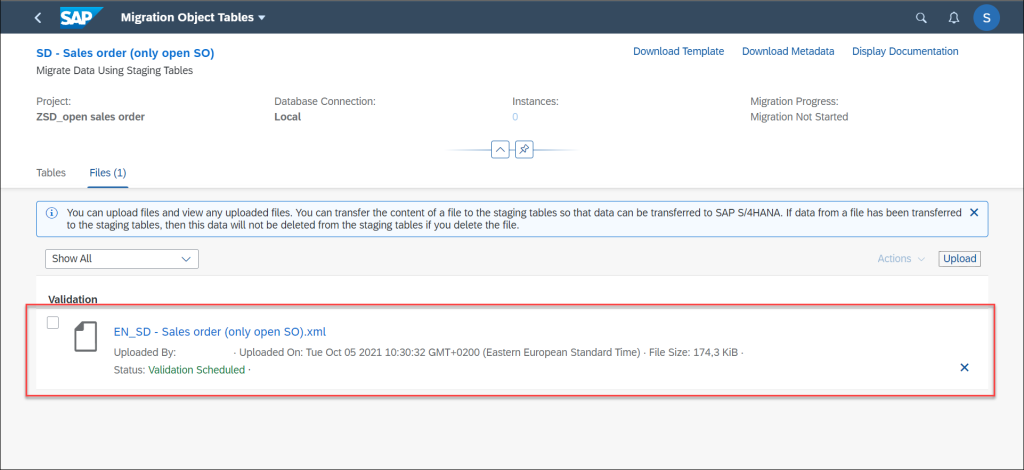Close the information message strip

pos(974,213)
